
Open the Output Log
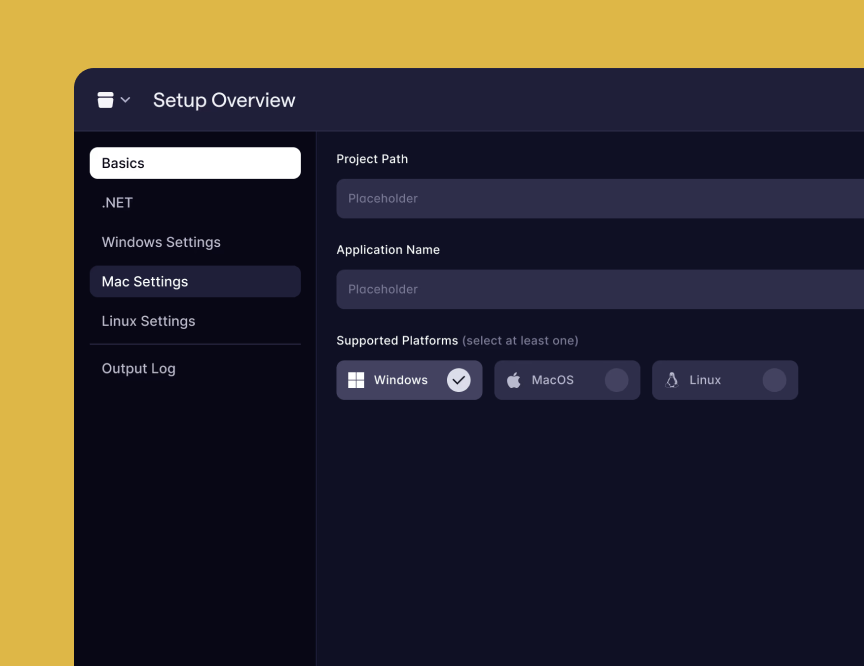[138, 368]
